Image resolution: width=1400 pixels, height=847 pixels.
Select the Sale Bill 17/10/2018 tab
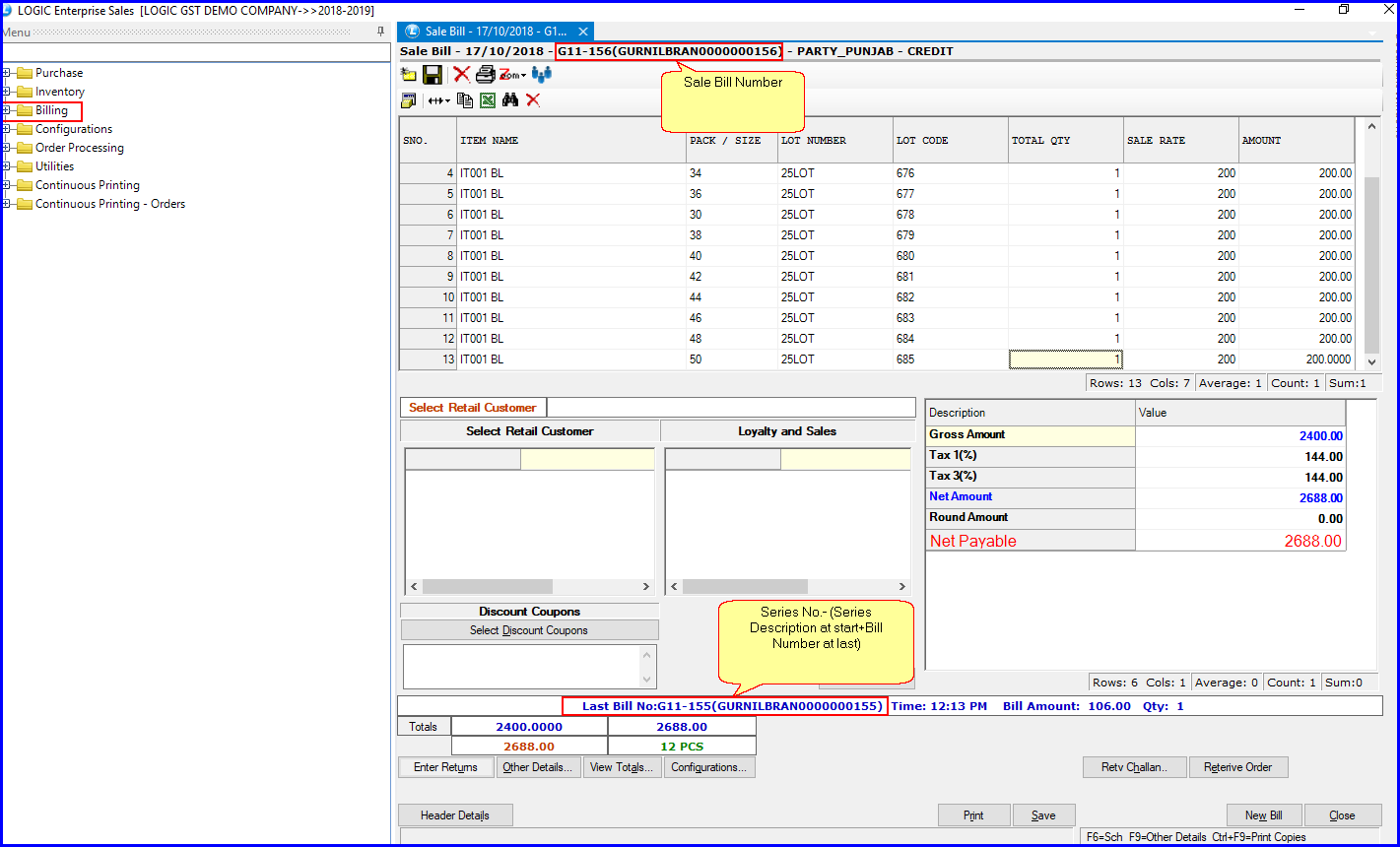click(496, 32)
